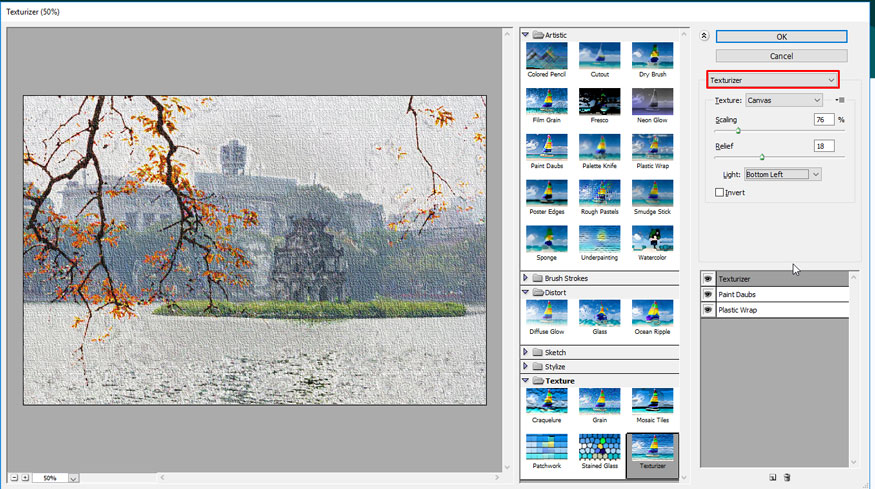Image resolution: width=875 pixels, height=489 pixels.
Task: Open the Texturizer filter selection dropdown
Action: (772, 80)
